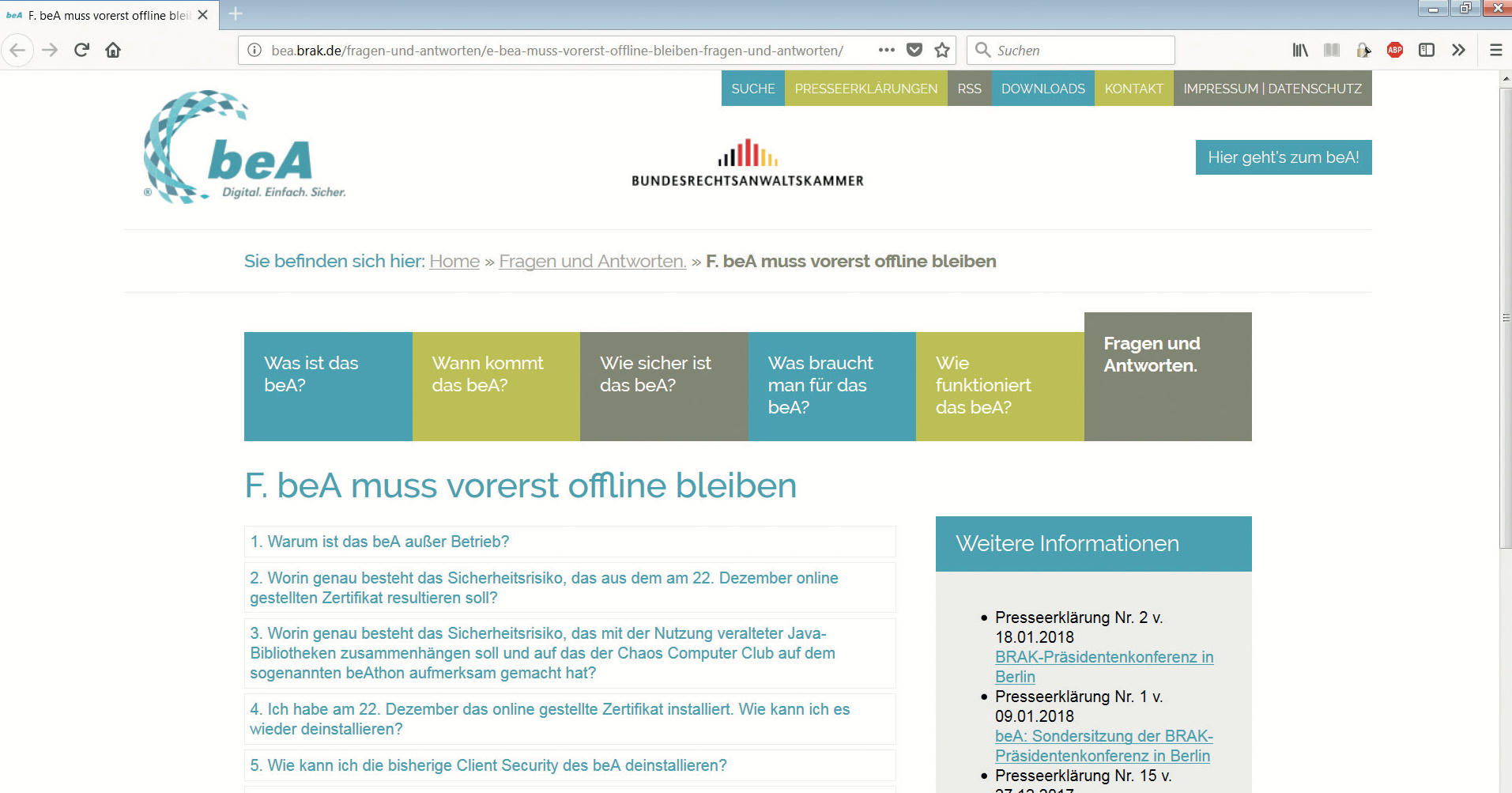Bookmark this page with the star icon
The image size is (1512, 793).
[941, 50]
